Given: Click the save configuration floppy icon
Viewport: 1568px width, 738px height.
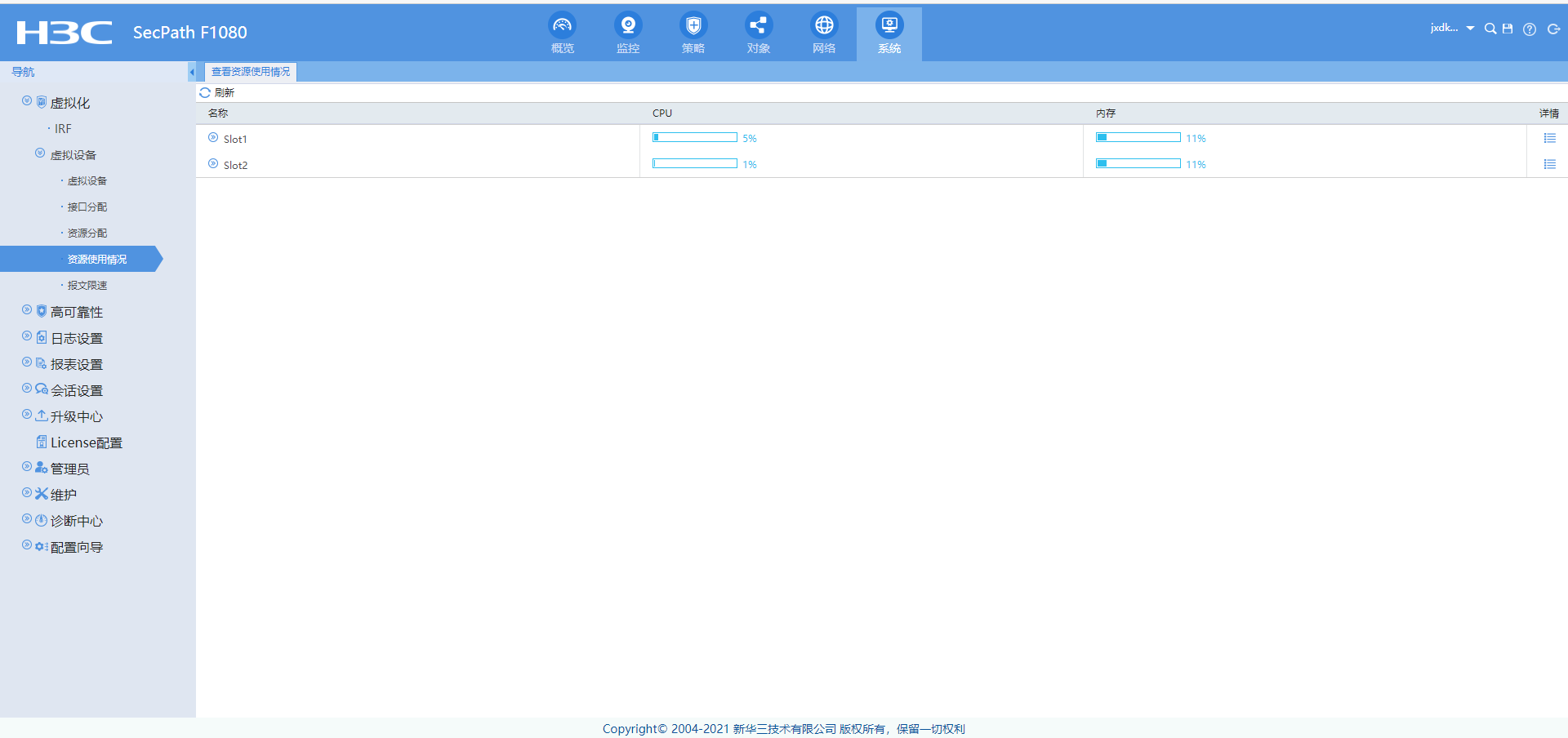Looking at the screenshot, I should (x=1508, y=29).
